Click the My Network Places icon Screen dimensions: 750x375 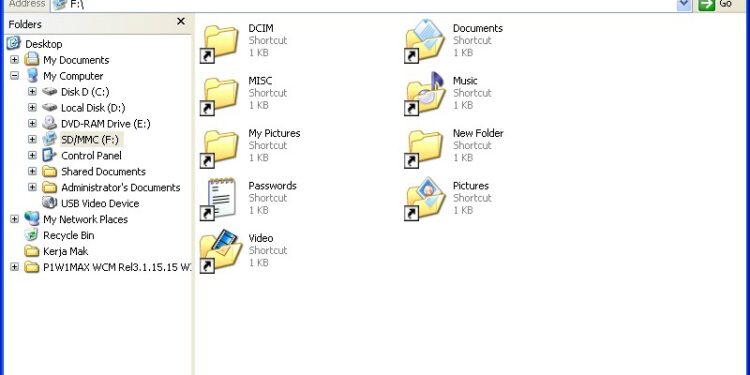coord(32,219)
